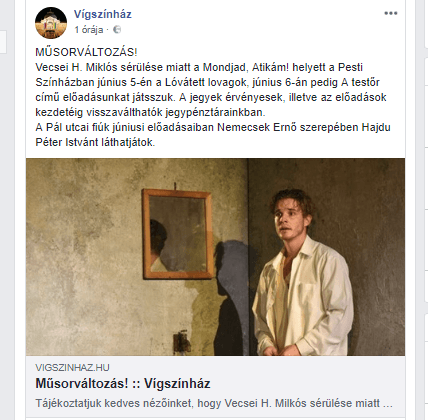The height and width of the screenshot is (420, 428).
Task: Click the 'Tájékoztatjuk kedves nézőinket' preview description
Action: [x=214, y=403]
